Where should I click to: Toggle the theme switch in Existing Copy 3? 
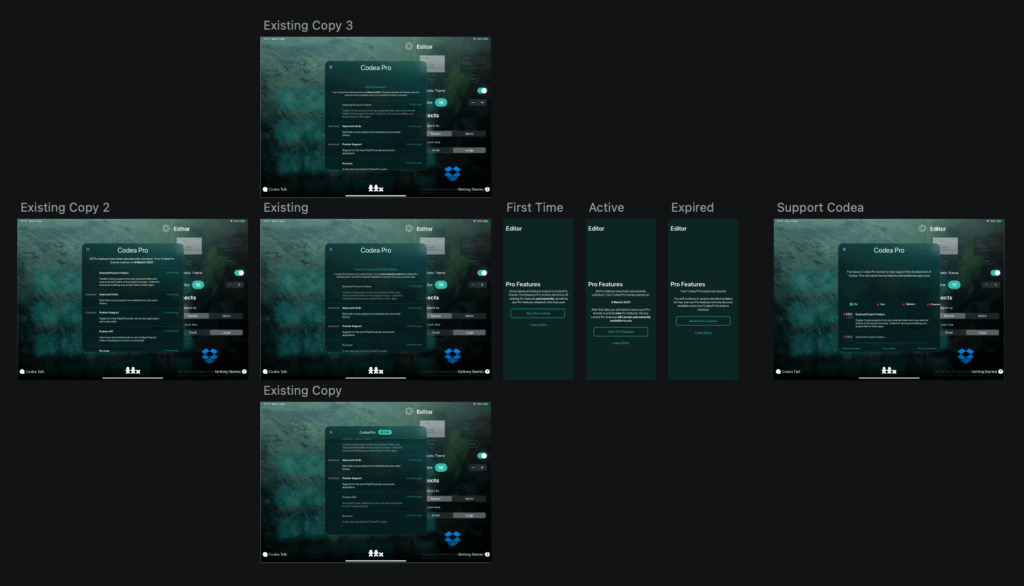pos(482,91)
